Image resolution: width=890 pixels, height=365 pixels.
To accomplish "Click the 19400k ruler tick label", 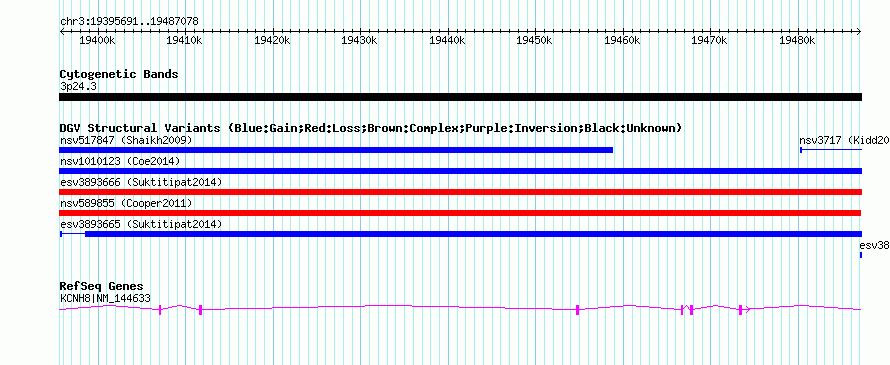I will pyautogui.click(x=98, y=41).
